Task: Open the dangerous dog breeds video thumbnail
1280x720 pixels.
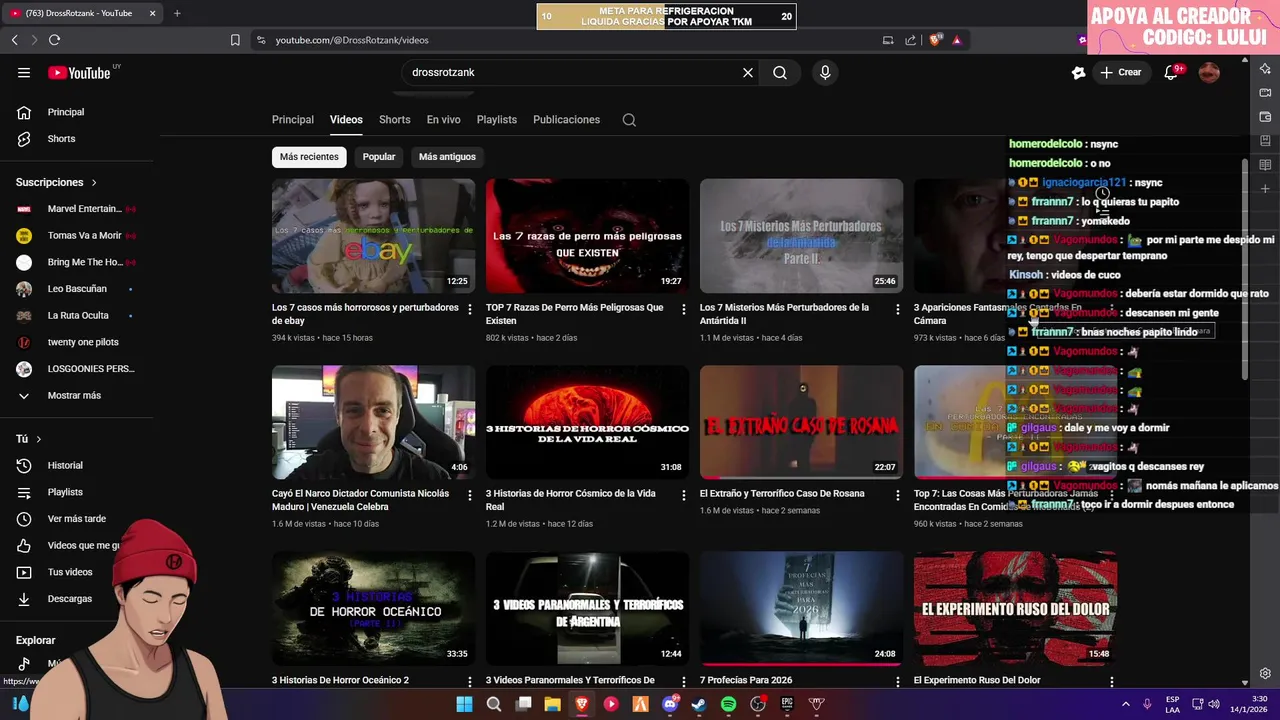Action: (x=587, y=236)
